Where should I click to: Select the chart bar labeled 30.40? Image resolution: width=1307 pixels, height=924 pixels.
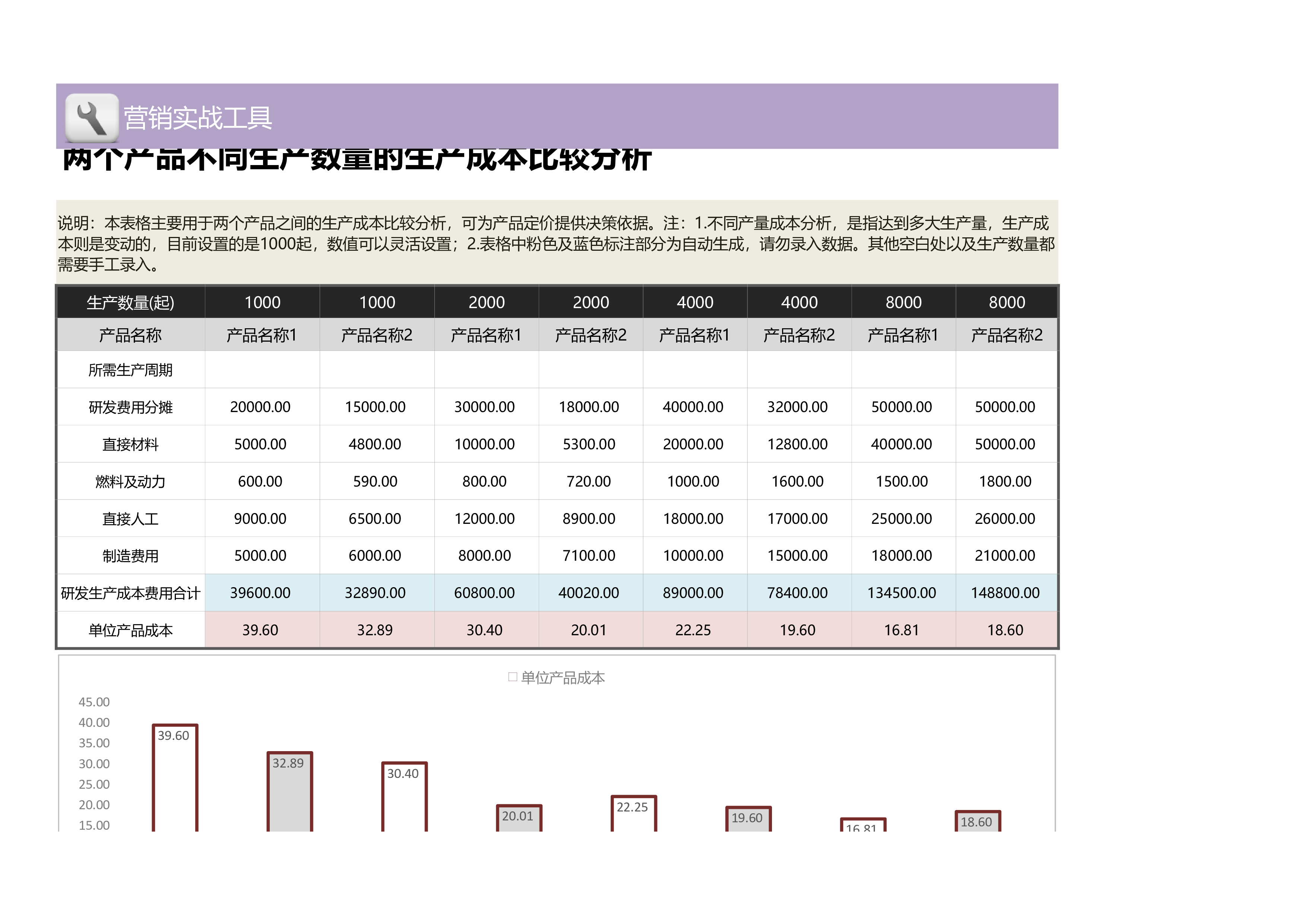point(405,797)
